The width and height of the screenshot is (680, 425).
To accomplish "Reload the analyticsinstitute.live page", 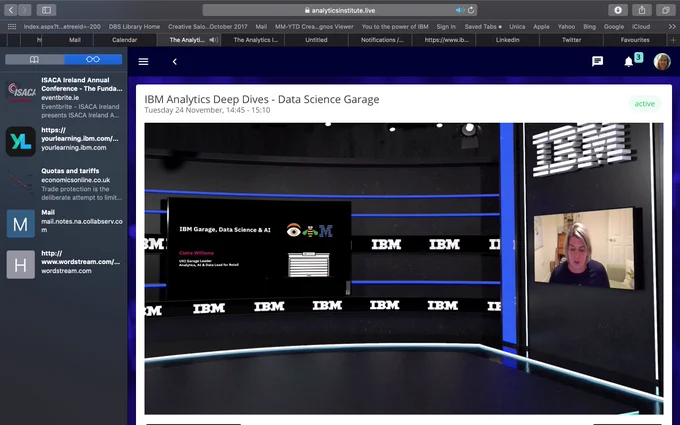I will point(471,10).
